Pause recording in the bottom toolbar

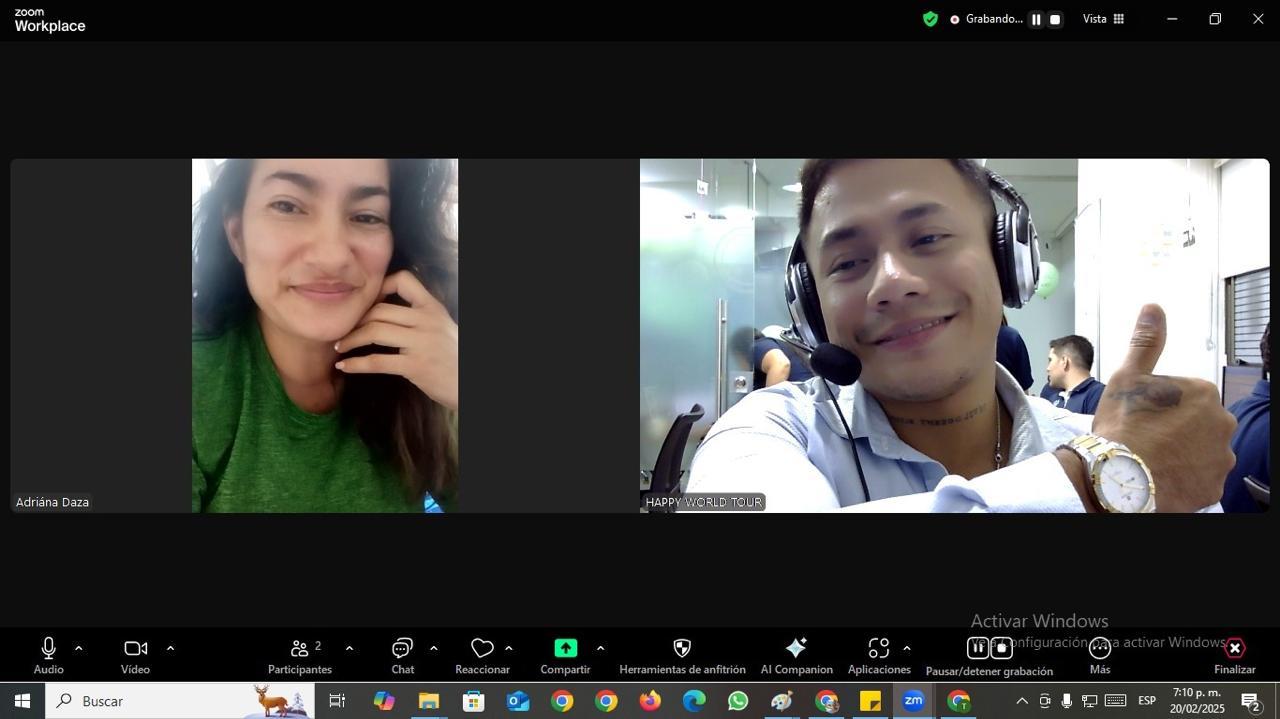[979, 648]
